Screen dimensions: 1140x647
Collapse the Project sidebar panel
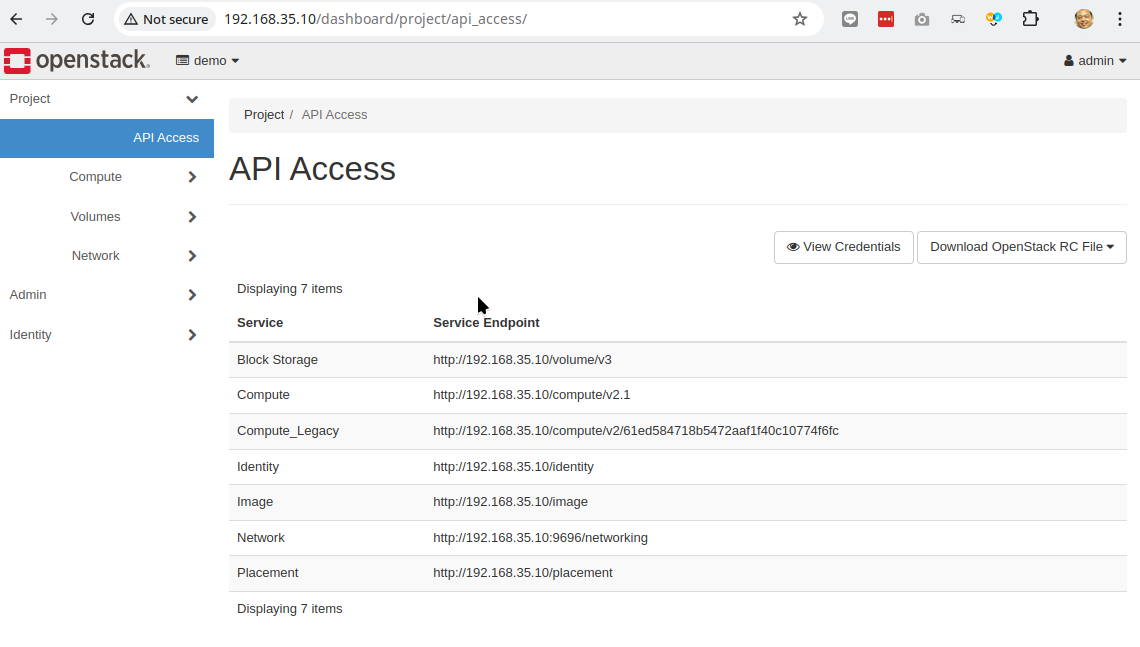click(107, 99)
